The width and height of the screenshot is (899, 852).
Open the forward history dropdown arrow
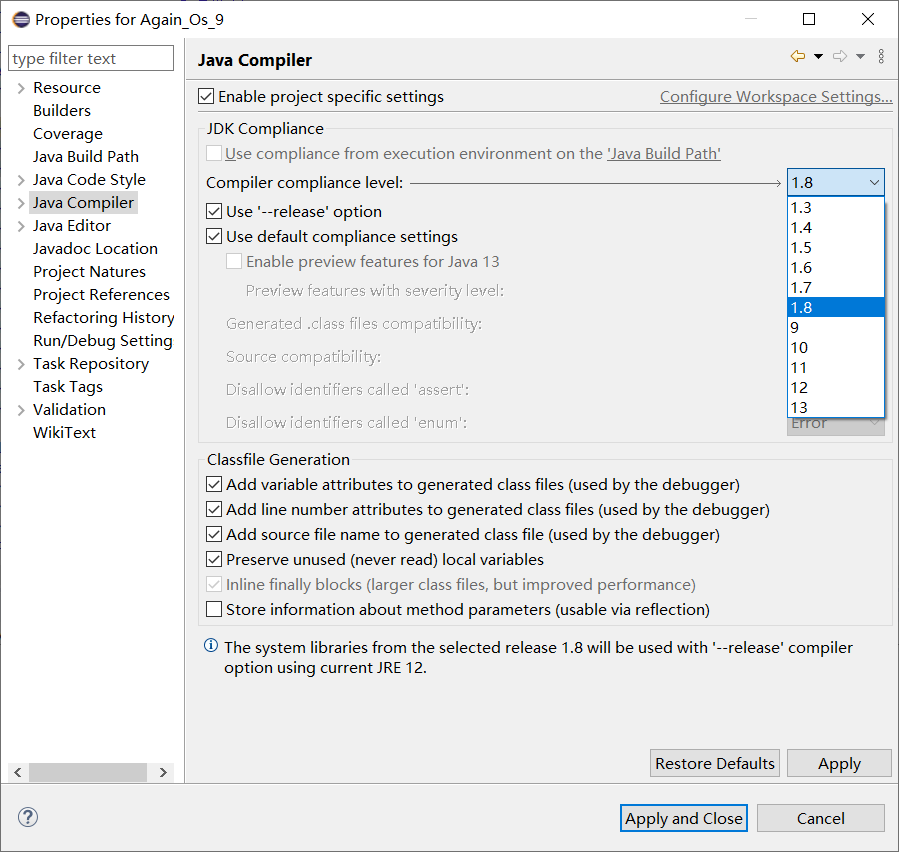pyautogui.click(x=861, y=57)
